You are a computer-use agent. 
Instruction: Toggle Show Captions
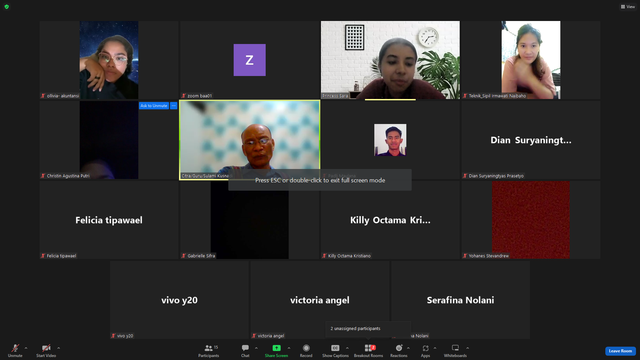[x=335, y=350]
